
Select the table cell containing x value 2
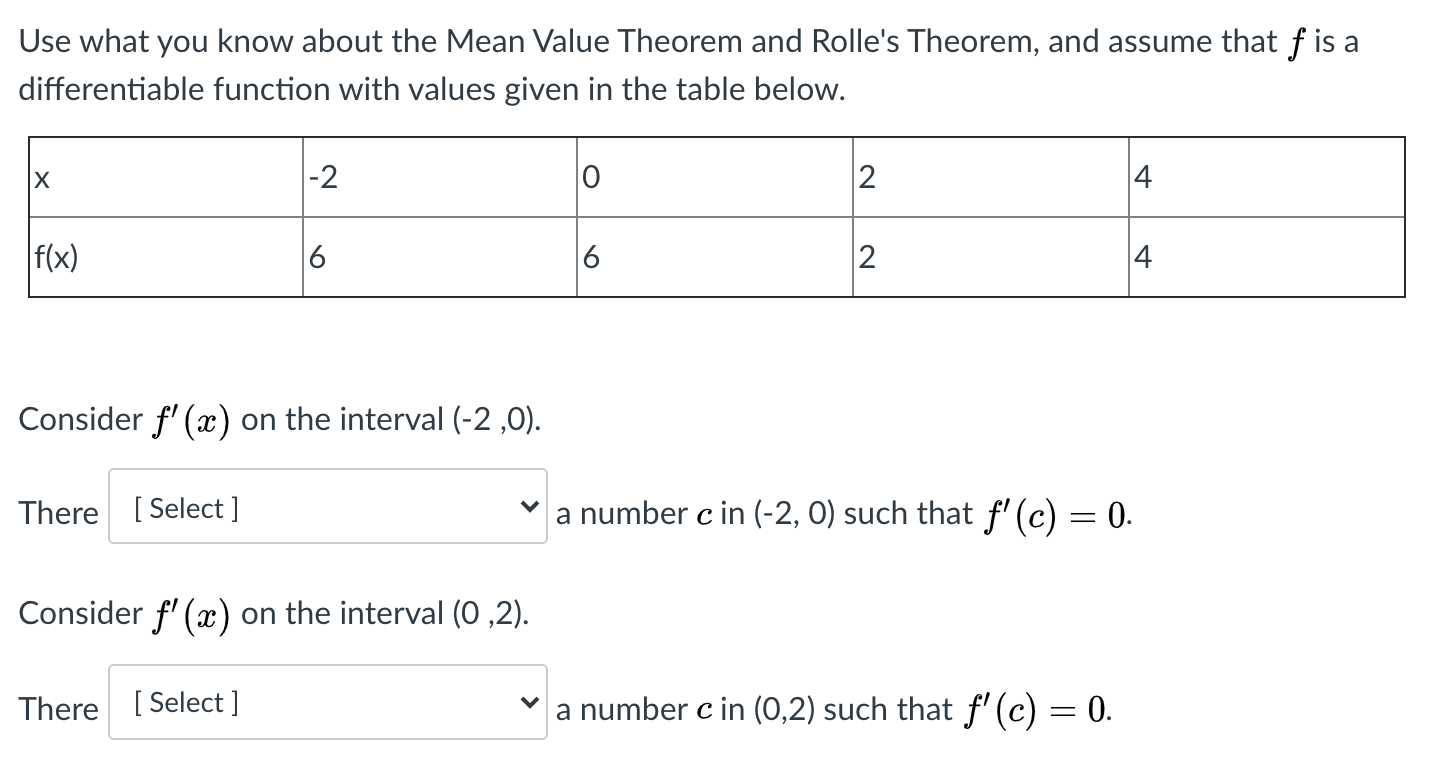[x=990, y=175]
